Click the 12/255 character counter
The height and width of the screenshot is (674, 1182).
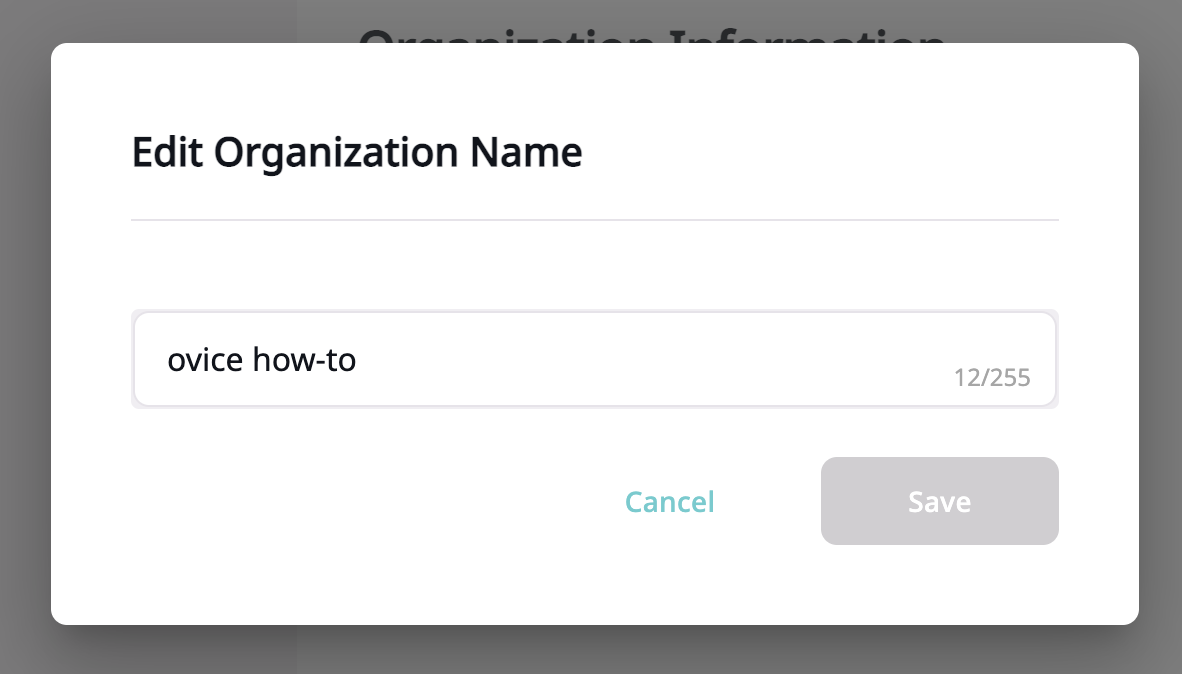pos(992,377)
